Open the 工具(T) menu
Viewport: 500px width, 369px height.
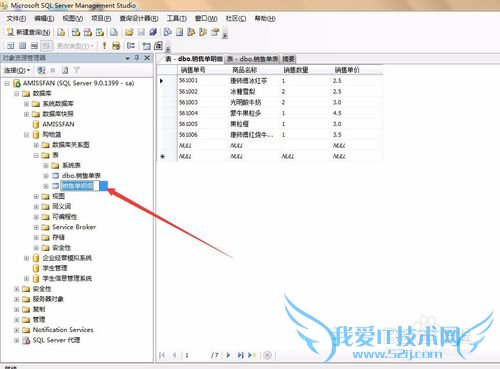[177, 18]
